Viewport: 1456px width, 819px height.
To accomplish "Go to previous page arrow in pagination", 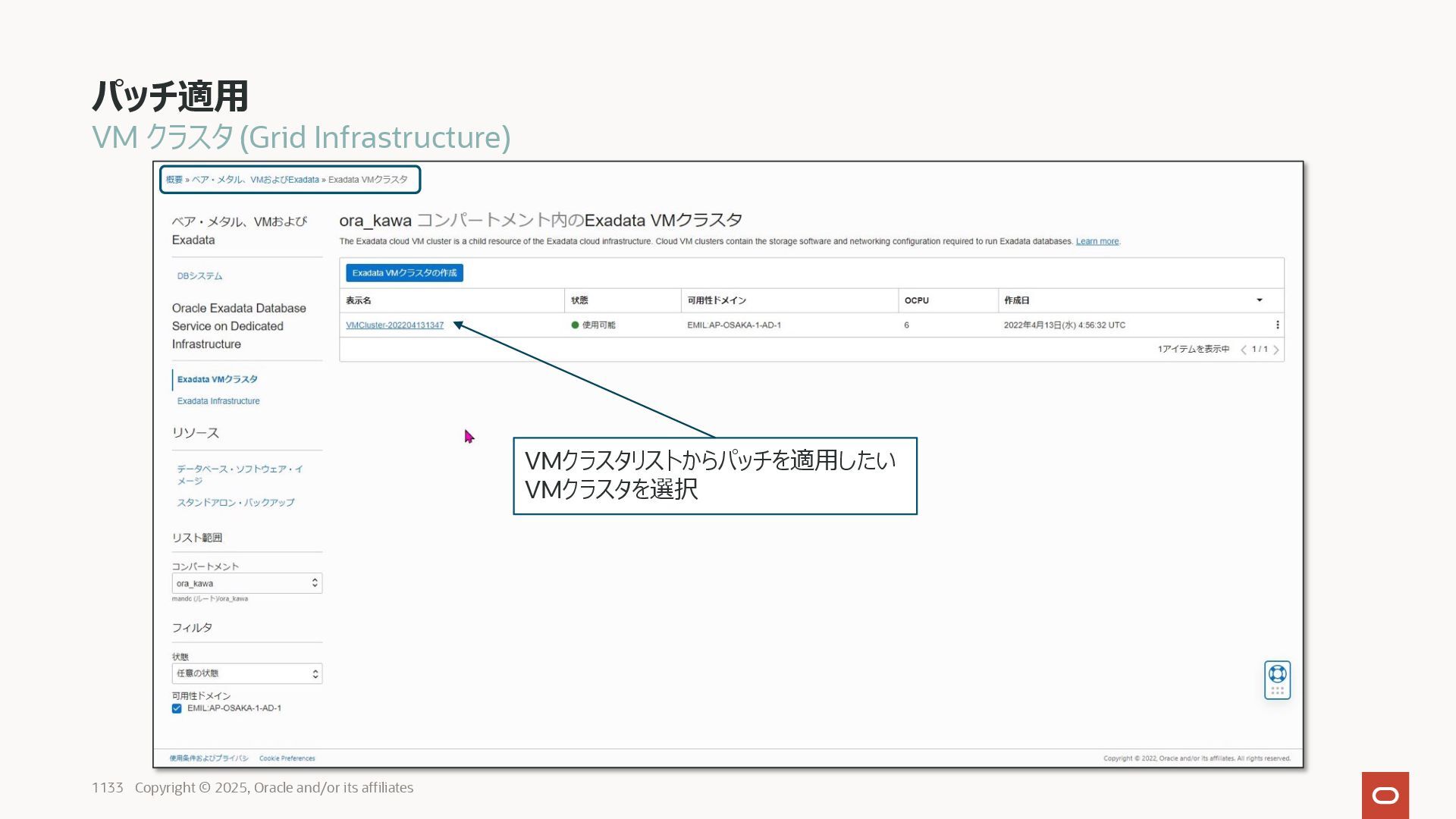I will point(1244,350).
